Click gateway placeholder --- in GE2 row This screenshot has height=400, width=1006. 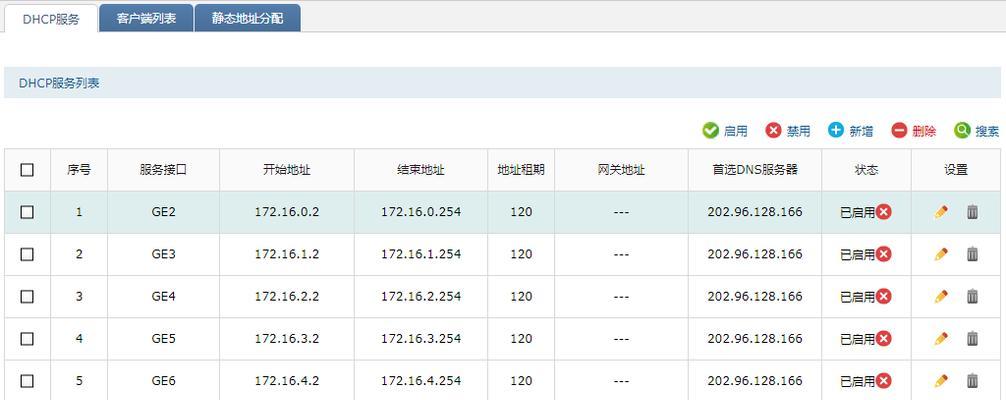pos(621,212)
